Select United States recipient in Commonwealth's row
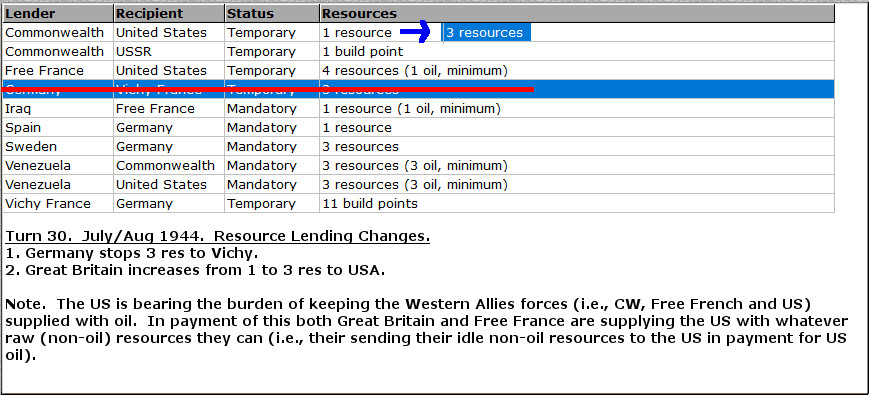The width and height of the screenshot is (869, 395). pos(169,33)
